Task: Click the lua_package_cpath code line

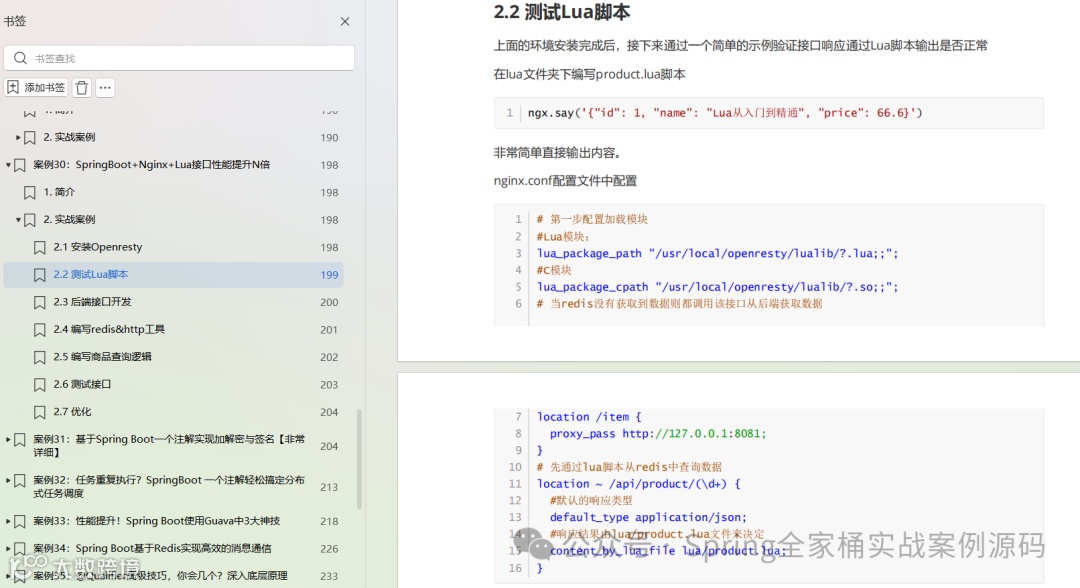Action: (x=718, y=286)
